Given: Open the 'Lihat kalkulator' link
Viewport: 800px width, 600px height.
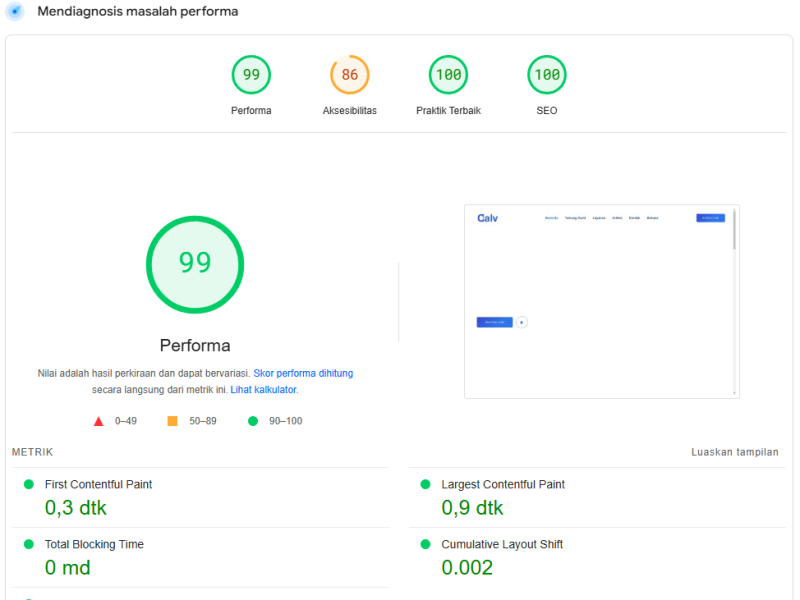Looking at the screenshot, I should (x=264, y=390).
